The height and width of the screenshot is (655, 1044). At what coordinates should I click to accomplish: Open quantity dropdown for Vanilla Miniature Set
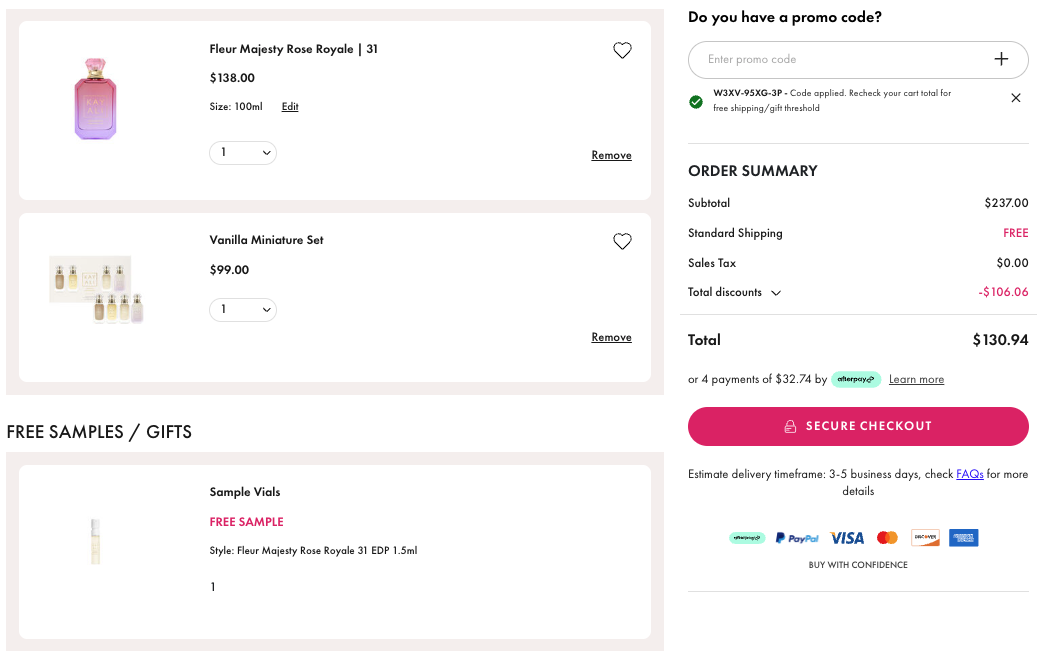(243, 310)
